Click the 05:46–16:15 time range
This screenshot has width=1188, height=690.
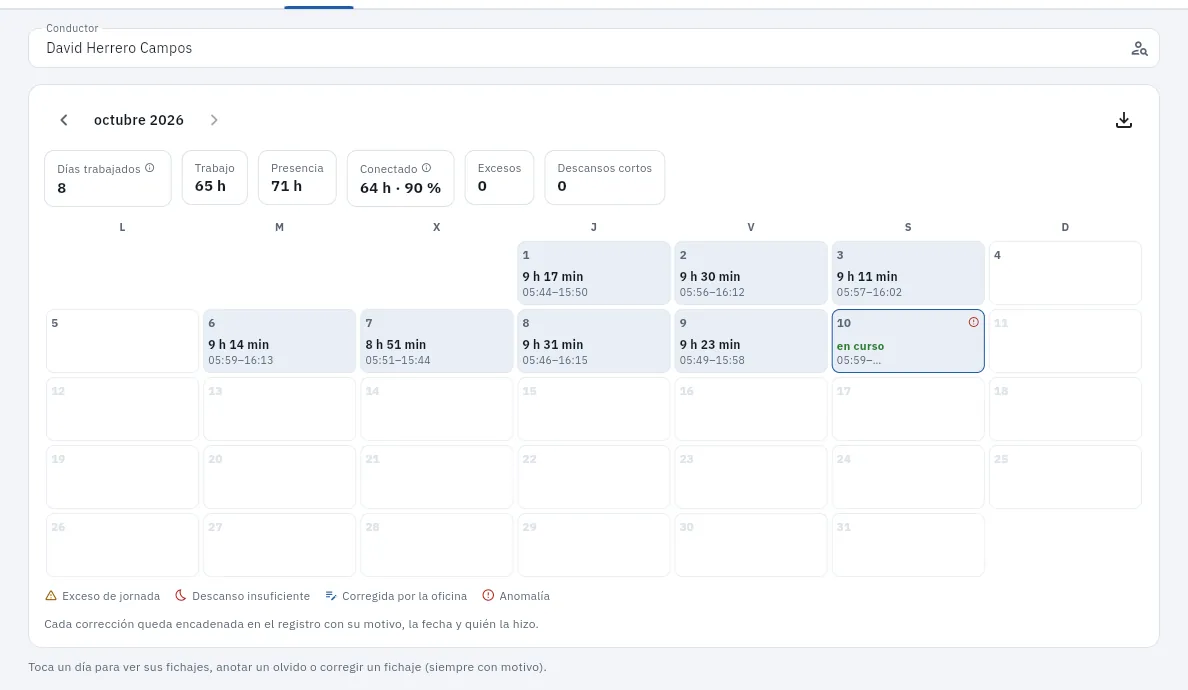point(555,361)
